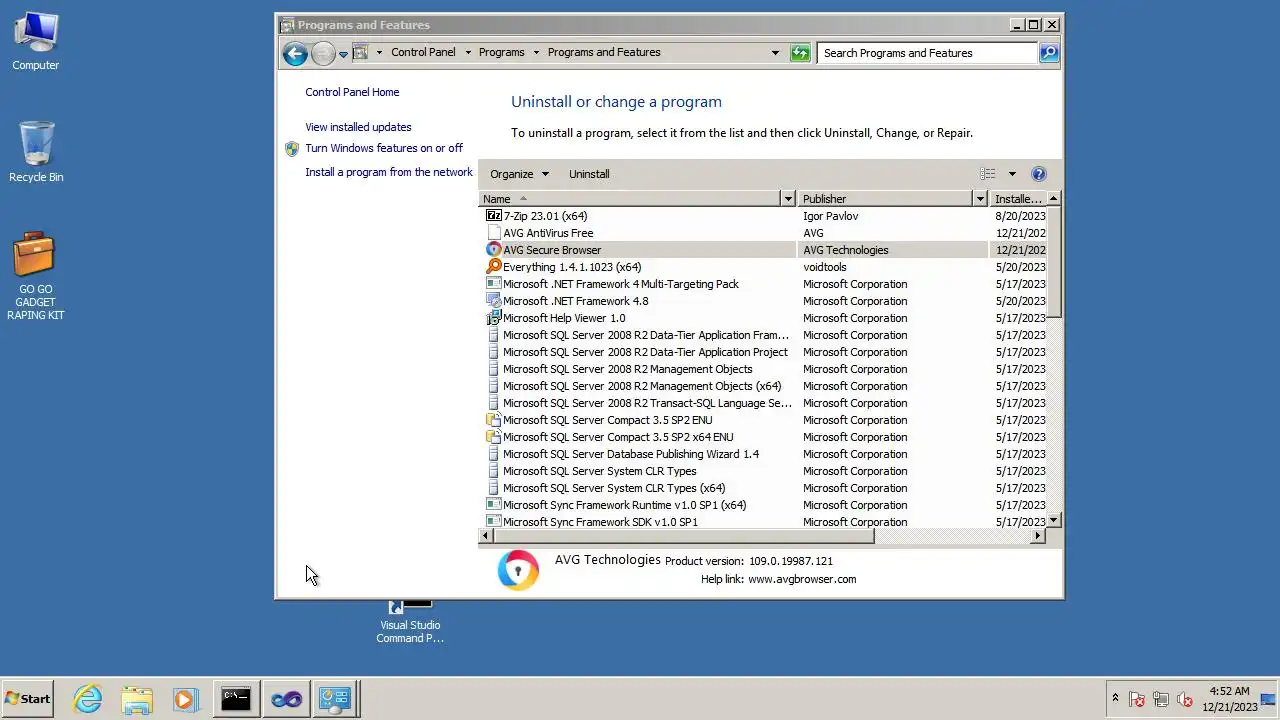Image resolution: width=1280 pixels, height=720 pixels.
Task: Select the AVG Secure Browser list icon
Action: (x=493, y=250)
